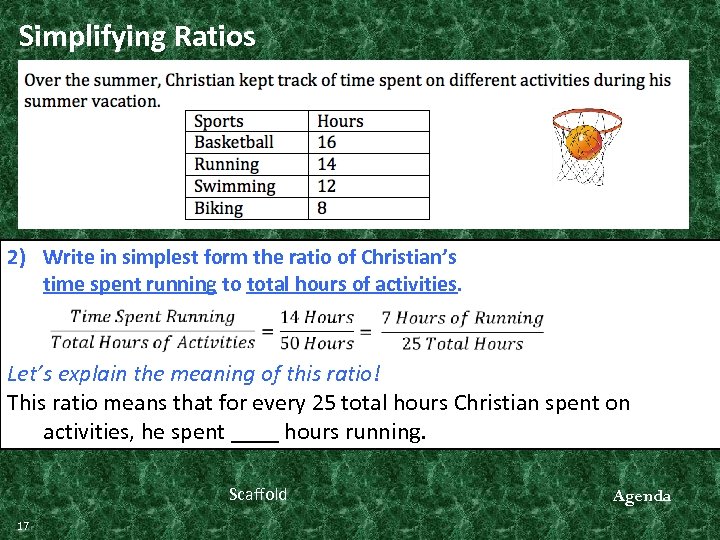This screenshot has width=720, height=540.
Task: Click the 'Time Spent Running' numerator
Action: [x=152, y=317]
